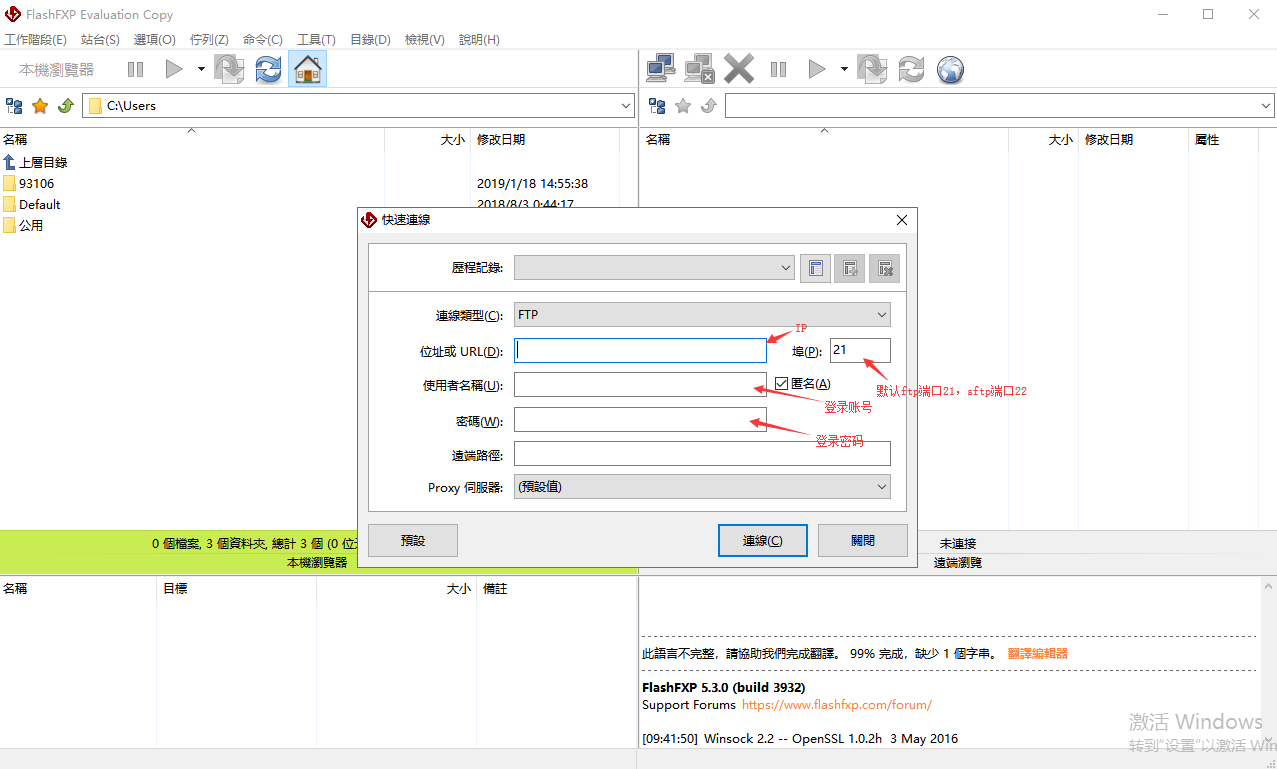Click the 預設 defaults button
The image size is (1277, 769).
[413, 540]
